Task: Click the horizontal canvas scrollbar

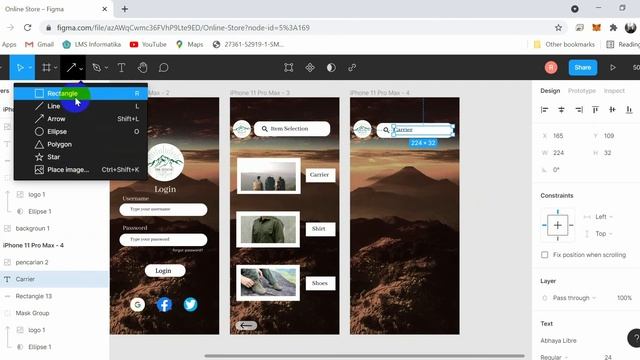Action: pyautogui.click(x=364, y=356)
